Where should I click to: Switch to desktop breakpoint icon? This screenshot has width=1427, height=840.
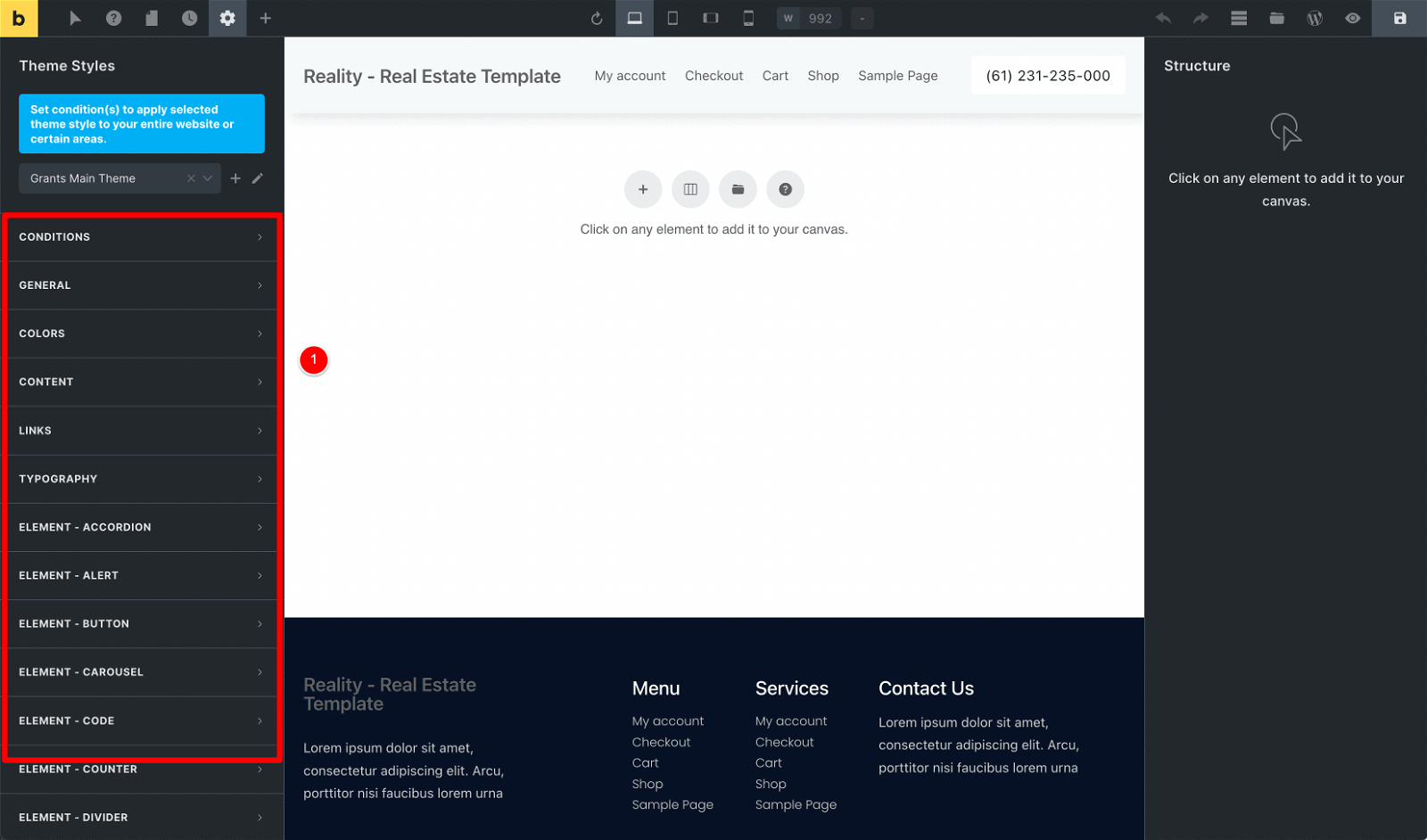point(634,18)
